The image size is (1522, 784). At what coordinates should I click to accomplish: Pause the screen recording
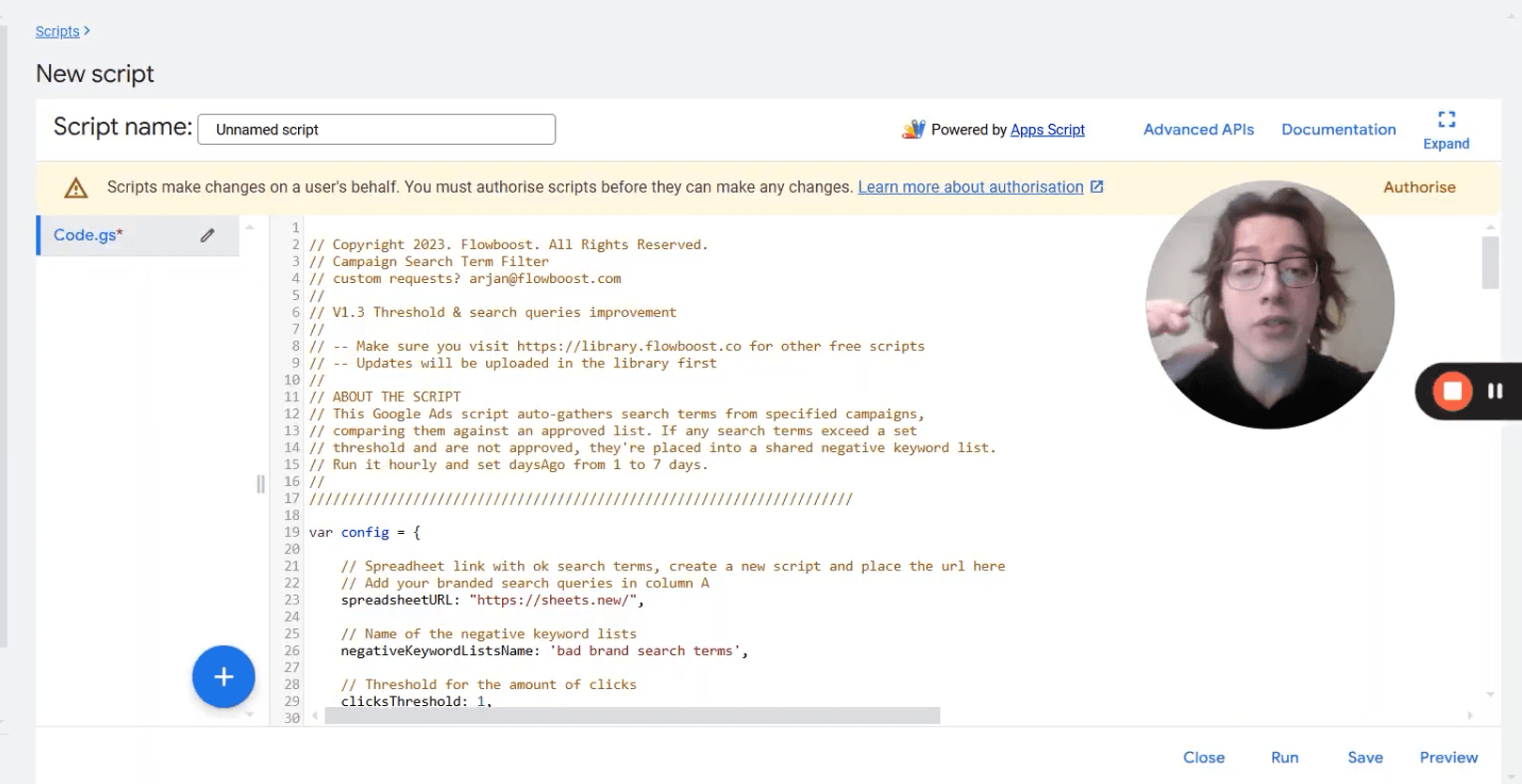pos(1495,390)
